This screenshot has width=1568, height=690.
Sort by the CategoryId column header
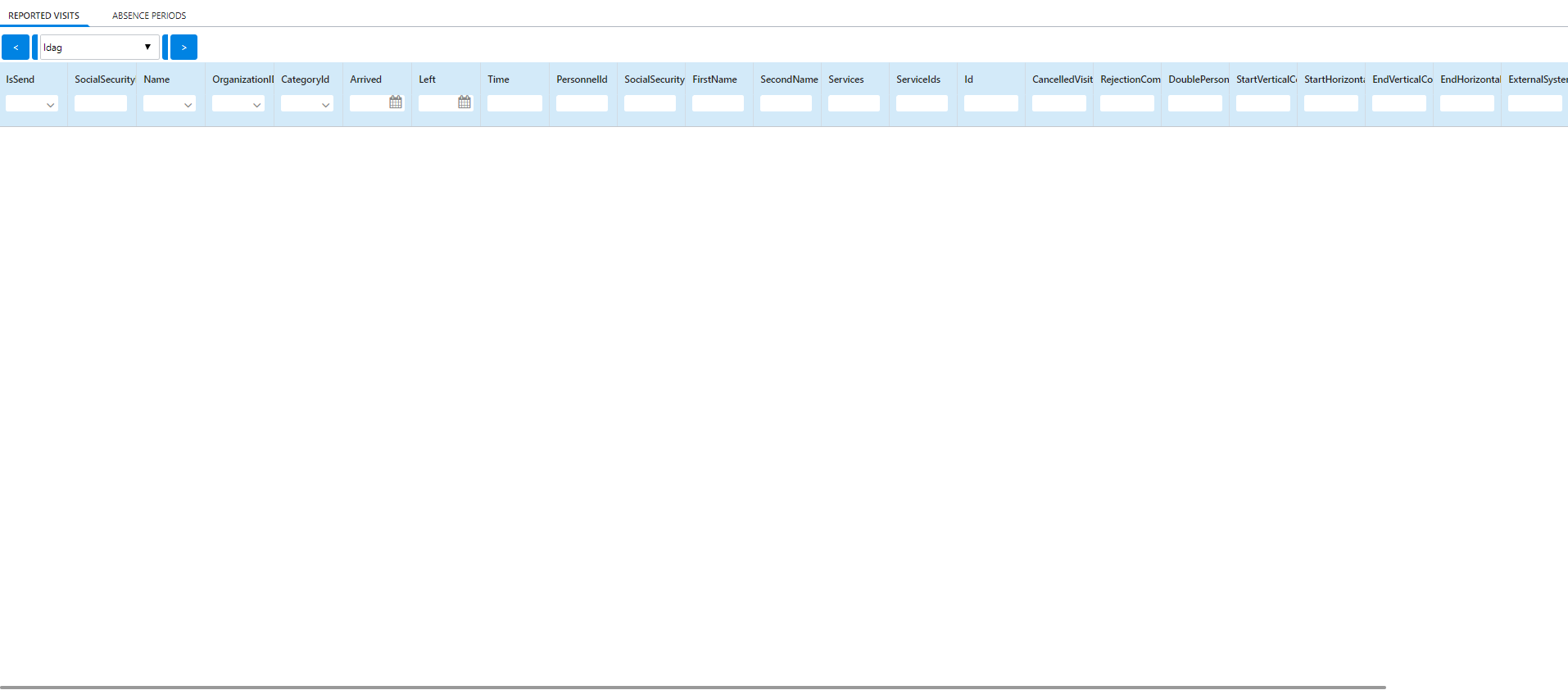pyautogui.click(x=305, y=79)
